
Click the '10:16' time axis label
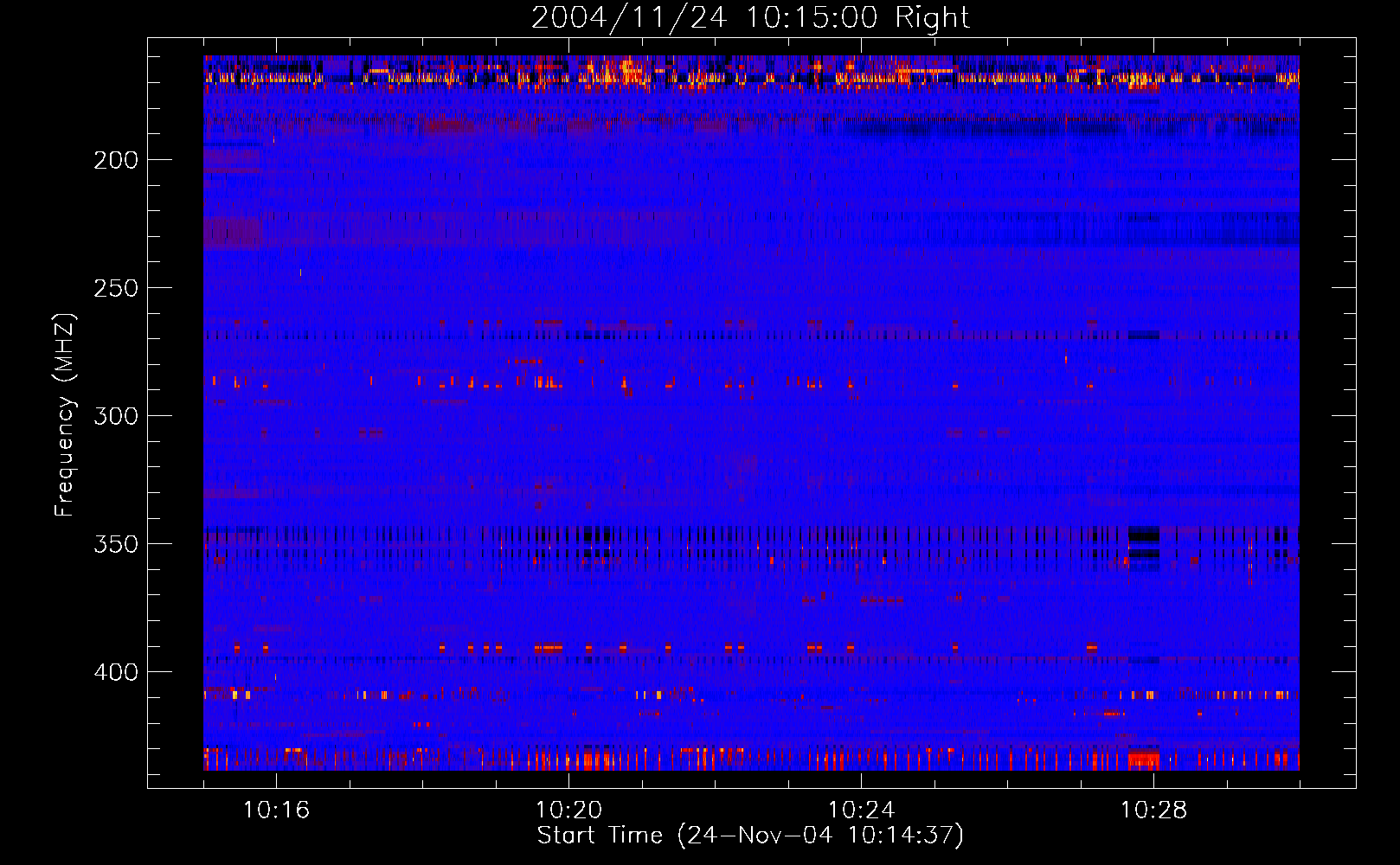(x=276, y=811)
